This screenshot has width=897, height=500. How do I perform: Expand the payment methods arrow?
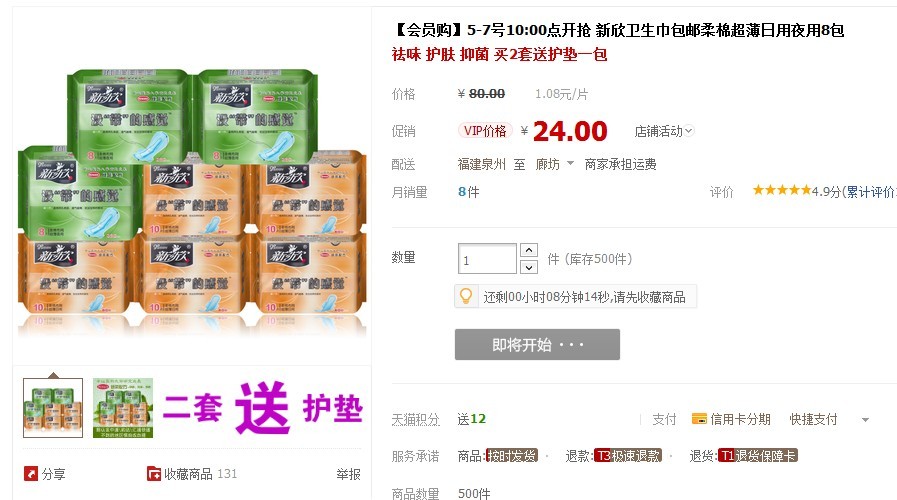866,420
